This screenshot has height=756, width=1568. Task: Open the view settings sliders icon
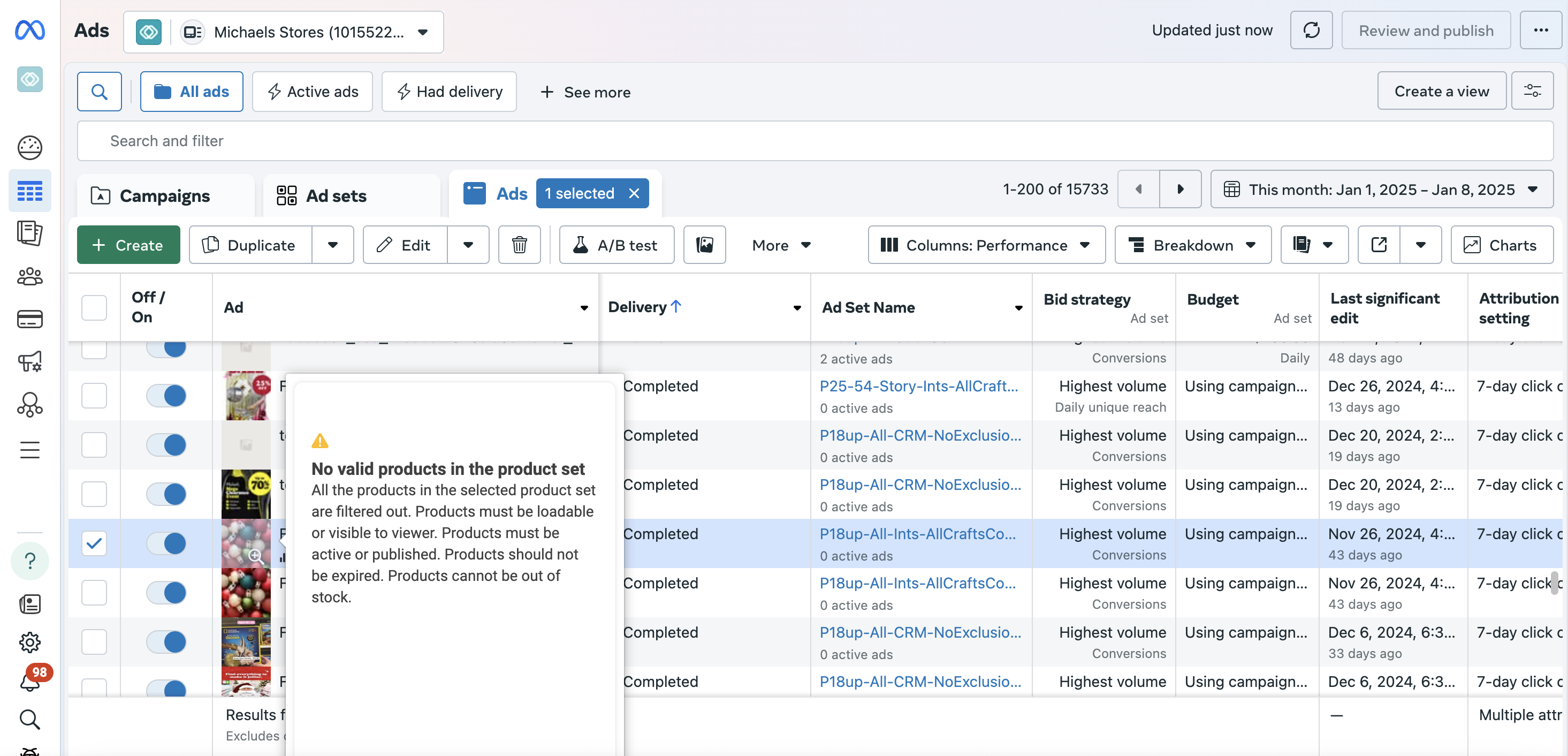[x=1532, y=92]
